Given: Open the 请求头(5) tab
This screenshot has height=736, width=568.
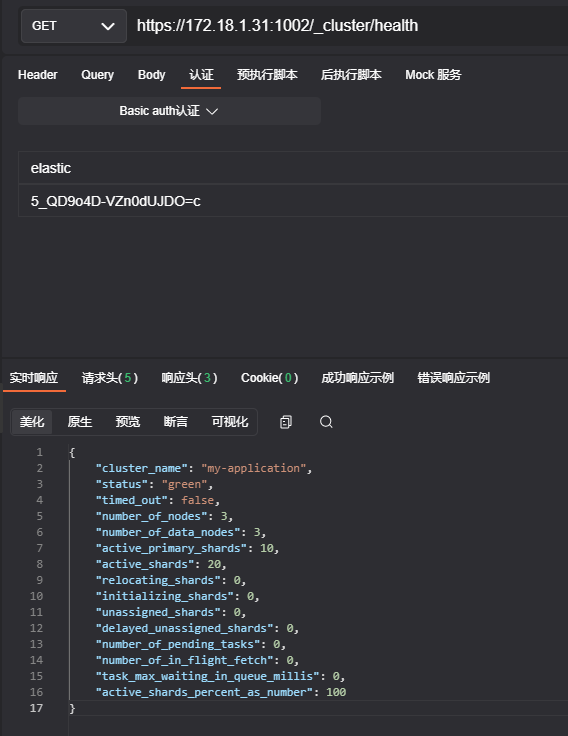Looking at the screenshot, I should [x=110, y=378].
